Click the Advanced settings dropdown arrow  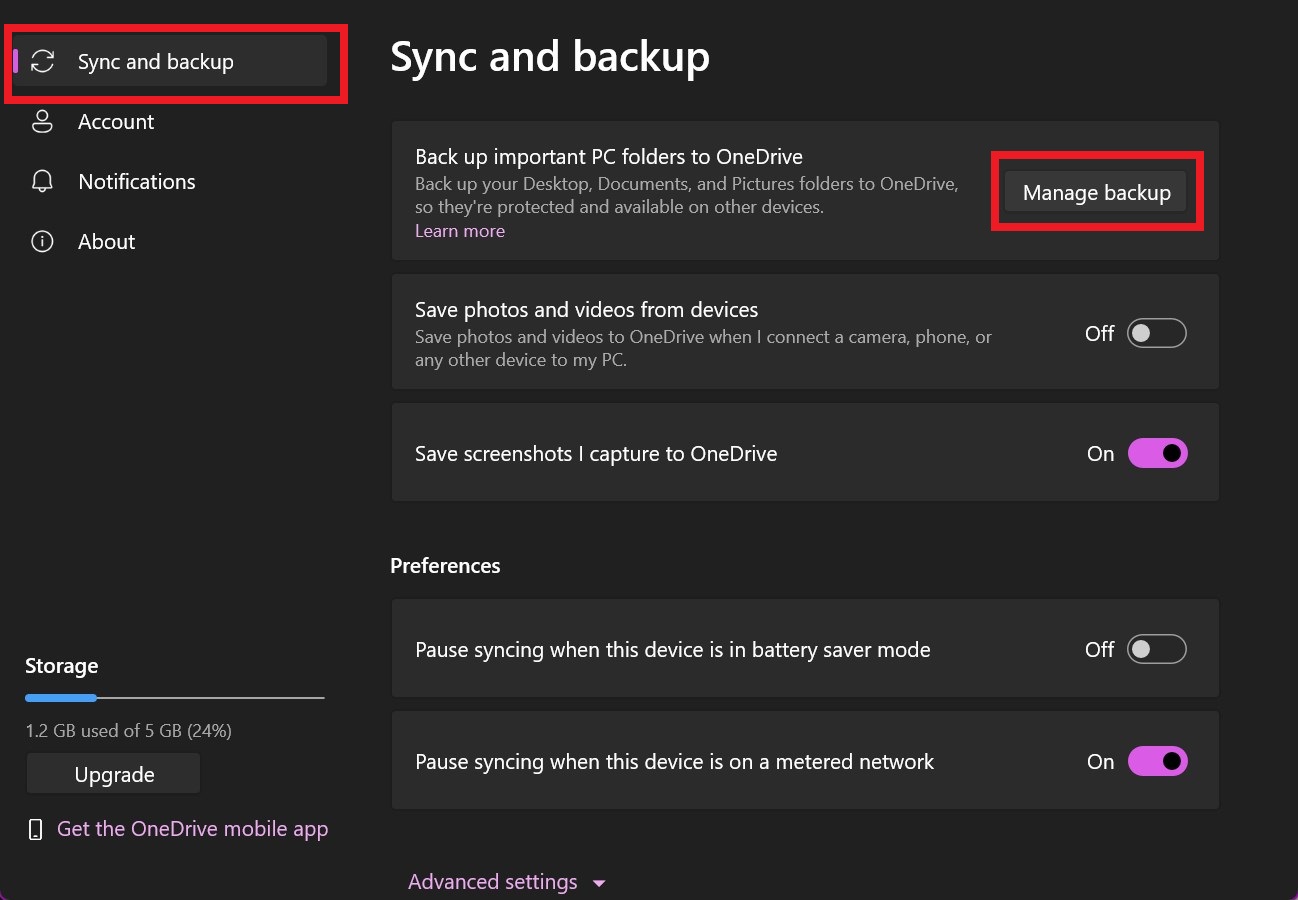tap(599, 883)
